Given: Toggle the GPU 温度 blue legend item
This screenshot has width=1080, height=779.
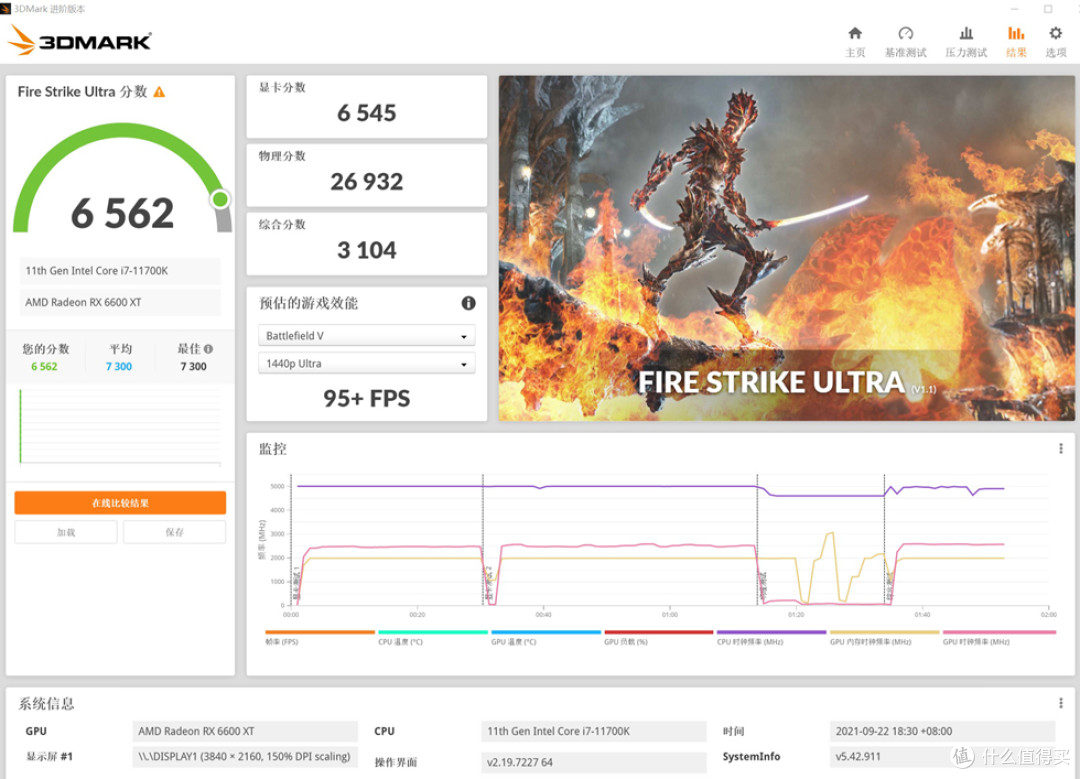Looking at the screenshot, I should [546, 638].
